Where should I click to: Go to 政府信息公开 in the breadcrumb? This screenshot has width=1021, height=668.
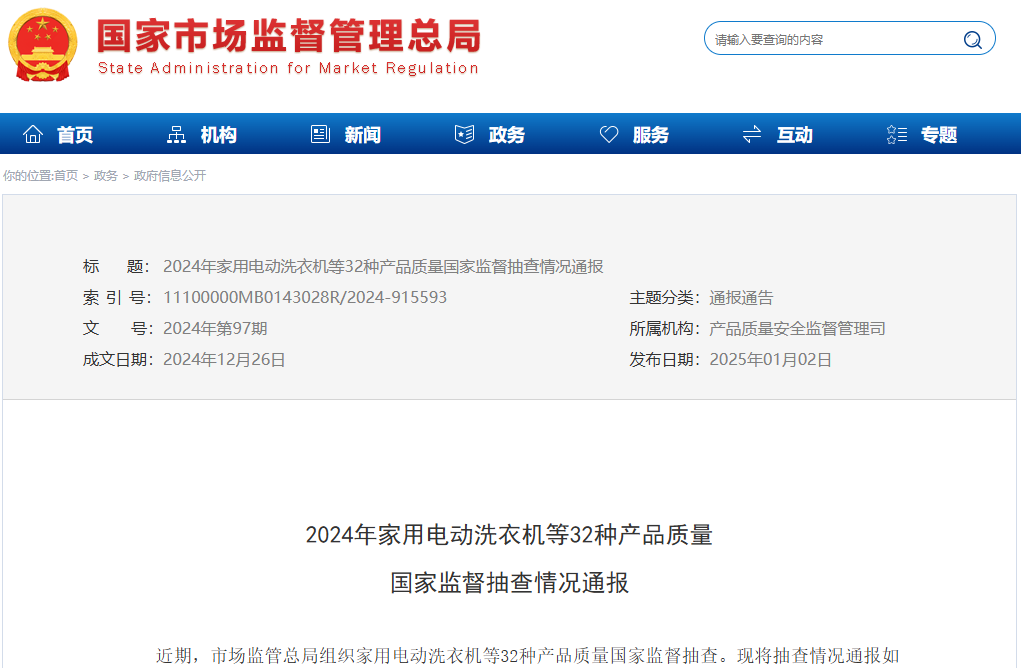click(170, 176)
